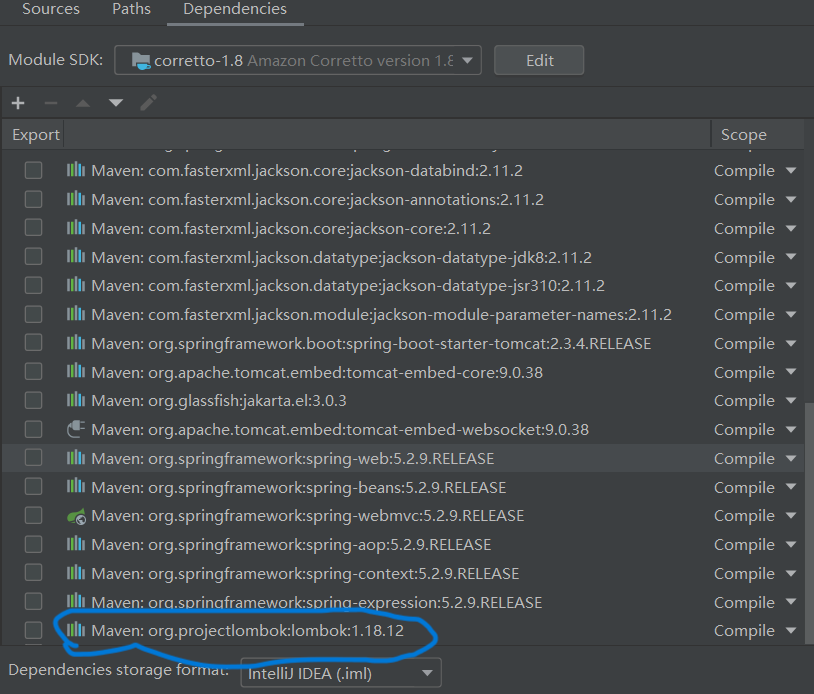The width and height of the screenshot is (814, 694).
Task: Click library icon for spring-beans:5.2.9.RELEASE
Action: tap(76, 487)
